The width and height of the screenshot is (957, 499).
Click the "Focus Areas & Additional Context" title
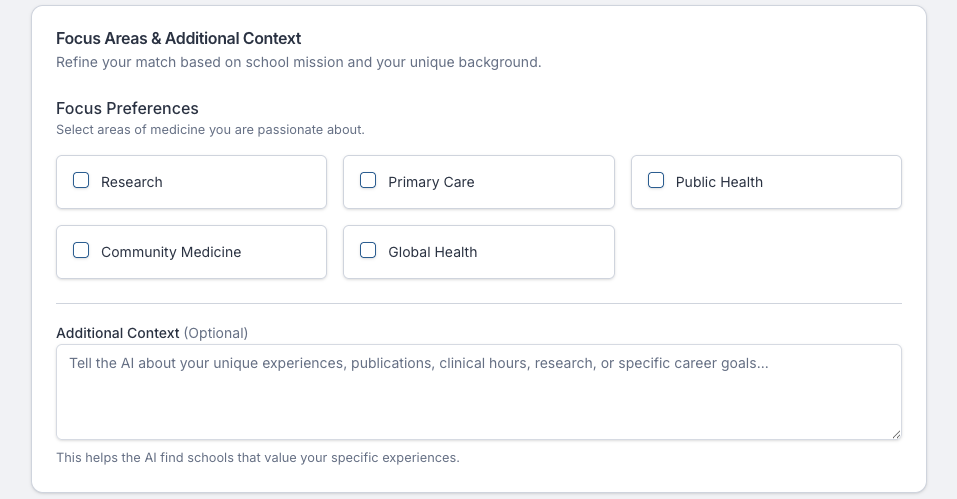178,39
